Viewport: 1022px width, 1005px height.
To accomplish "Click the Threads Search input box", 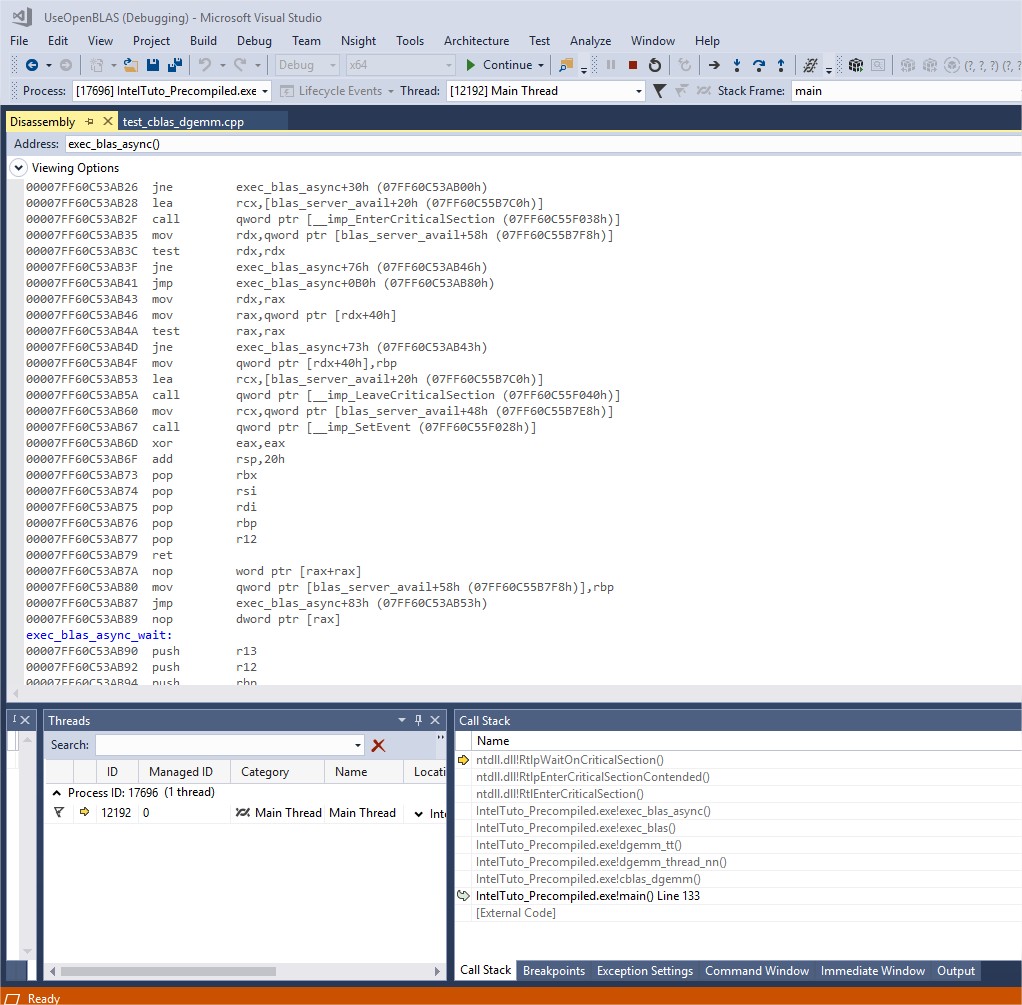I will pyautogui.click(x=224, y=745).
